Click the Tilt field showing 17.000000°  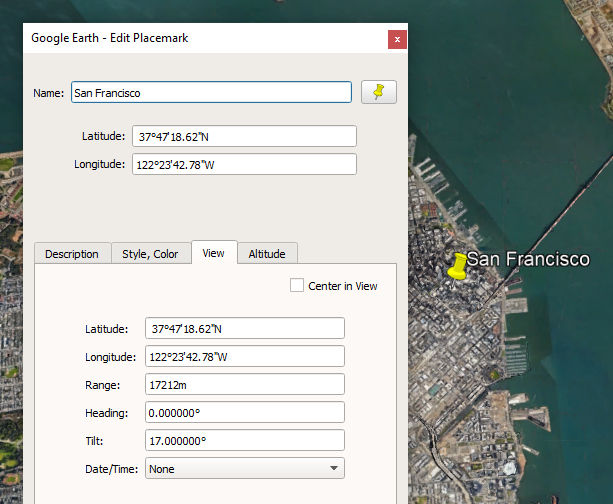[245, 440]
